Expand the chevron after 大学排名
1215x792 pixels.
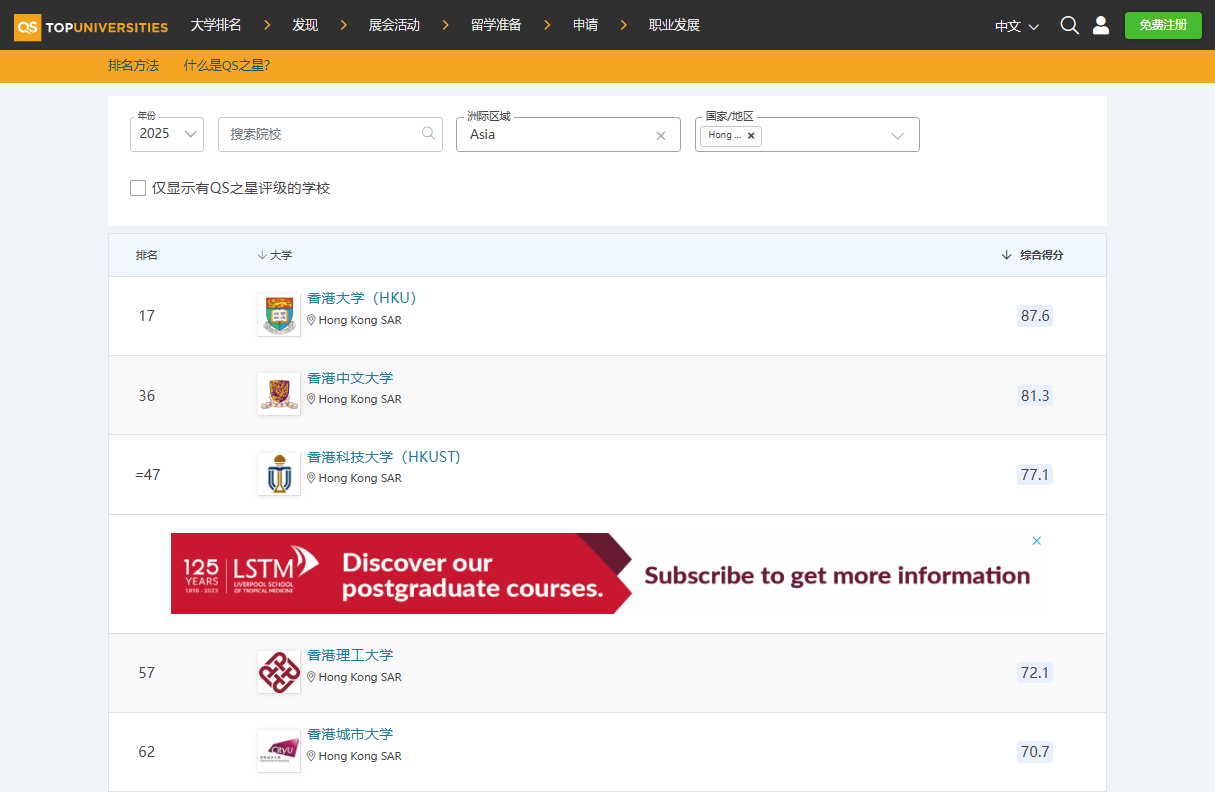point(267,25)
